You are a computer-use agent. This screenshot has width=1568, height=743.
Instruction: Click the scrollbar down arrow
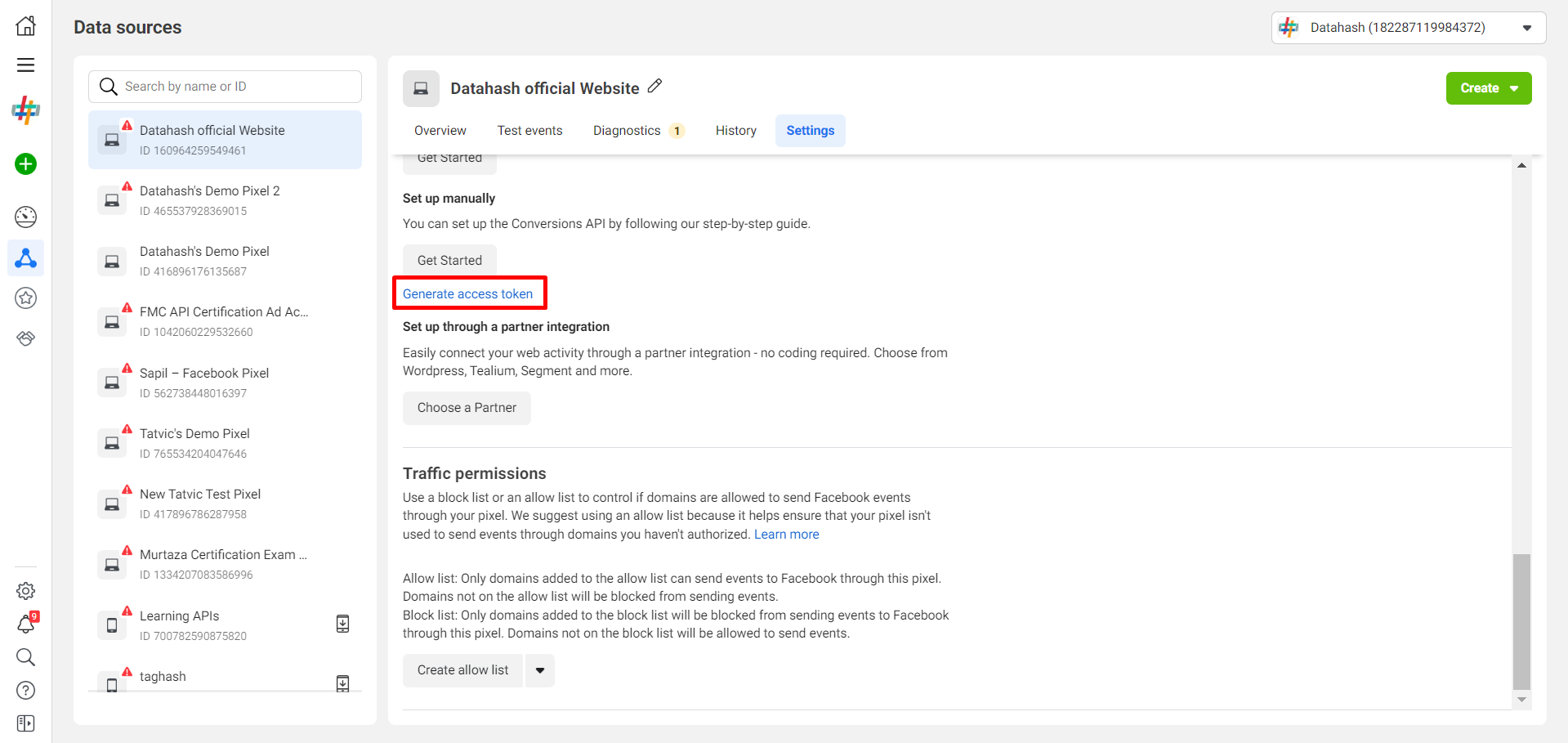1521,700
